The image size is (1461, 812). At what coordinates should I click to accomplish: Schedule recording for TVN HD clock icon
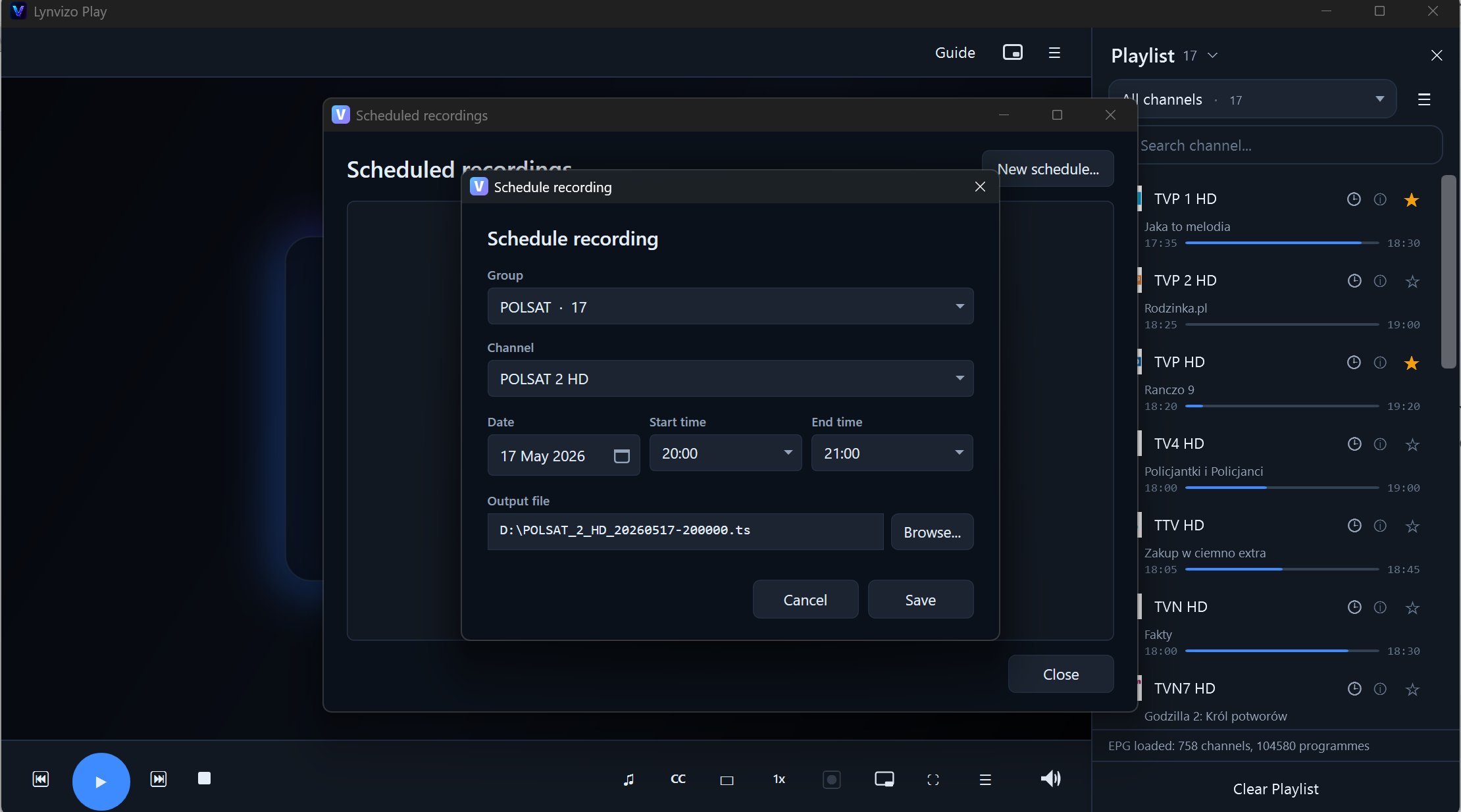(1354, 607)
